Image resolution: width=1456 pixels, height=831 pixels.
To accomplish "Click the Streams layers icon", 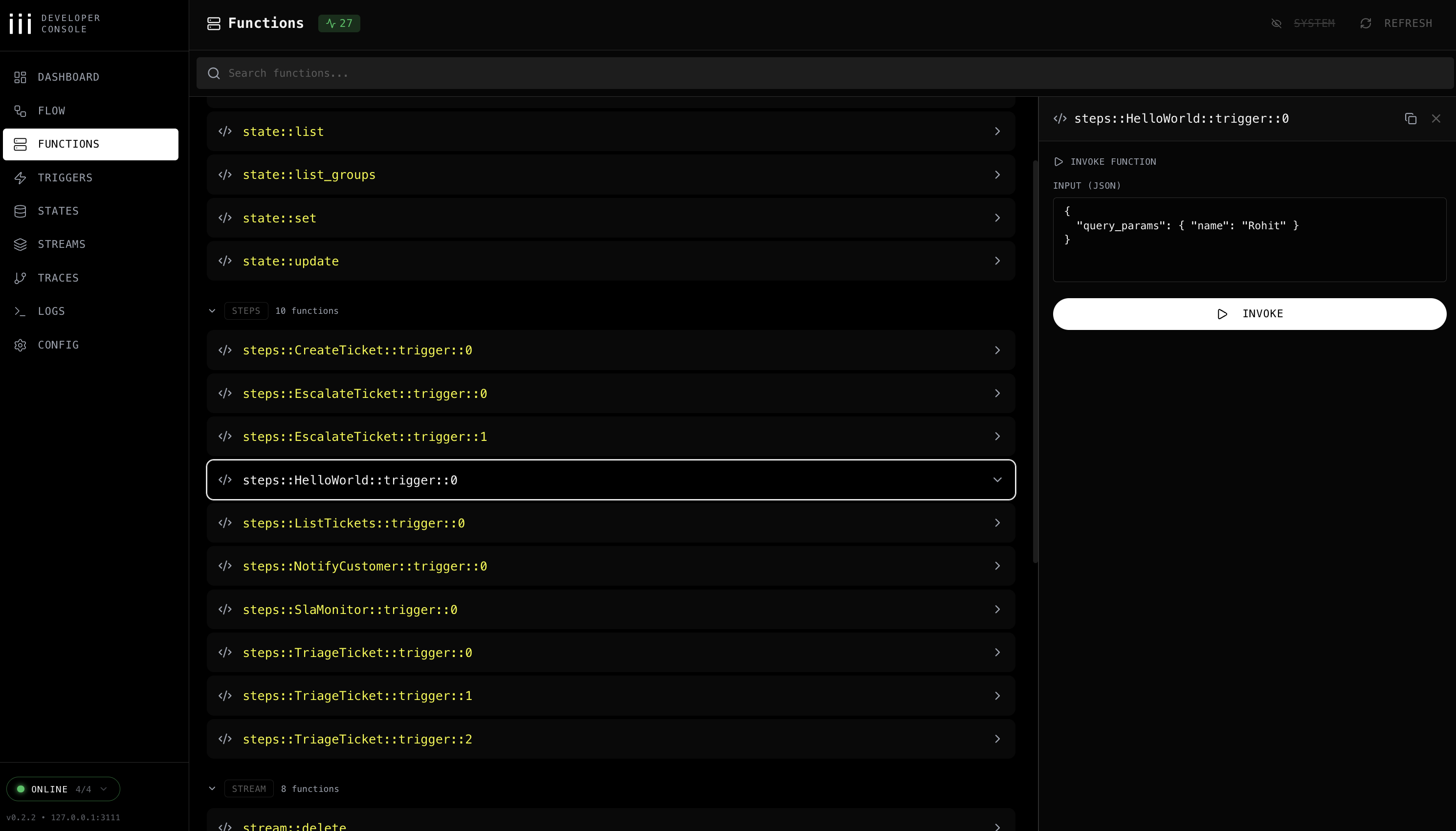I will coord(21,244).
